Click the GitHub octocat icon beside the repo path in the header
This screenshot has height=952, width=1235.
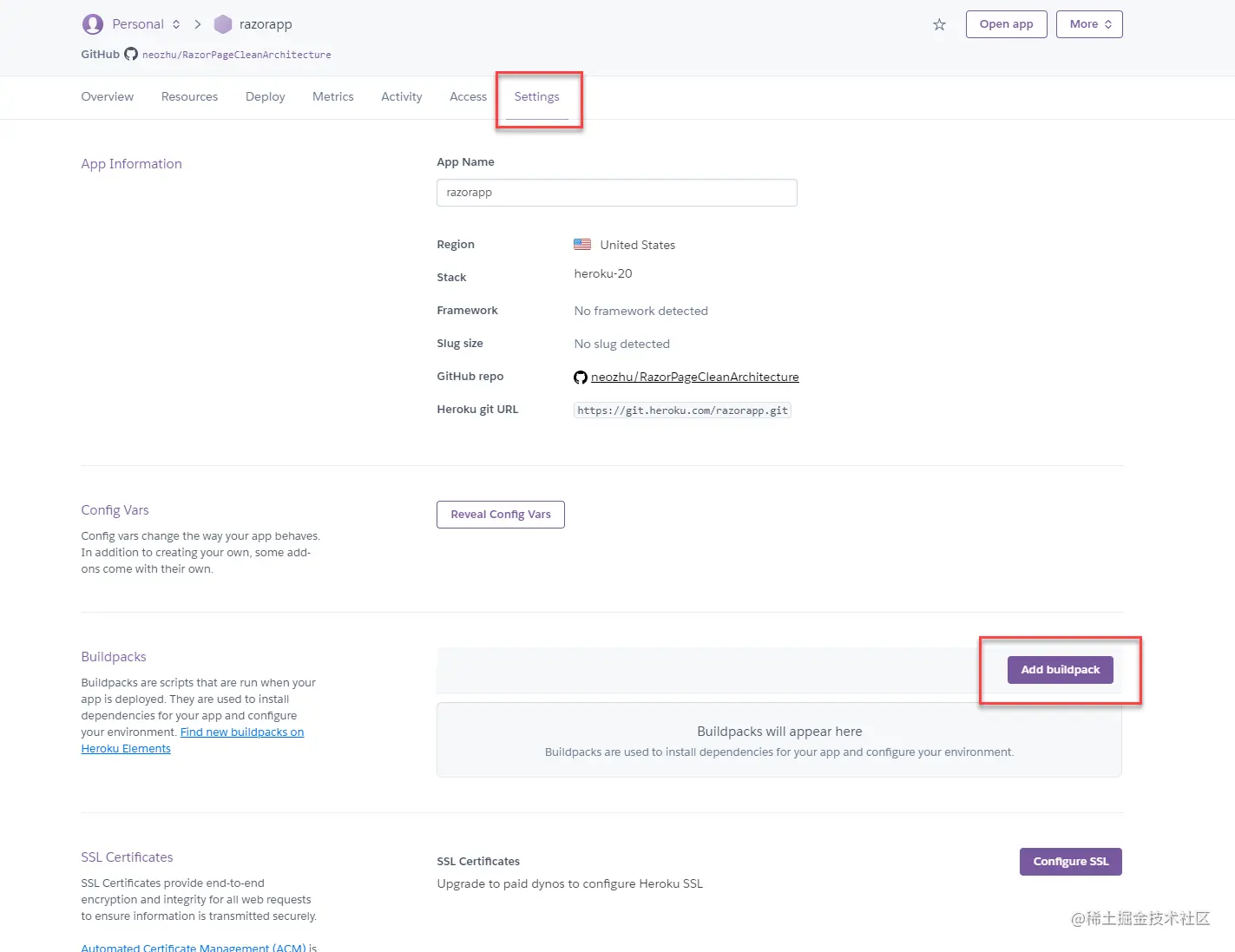tap(131, 54)
